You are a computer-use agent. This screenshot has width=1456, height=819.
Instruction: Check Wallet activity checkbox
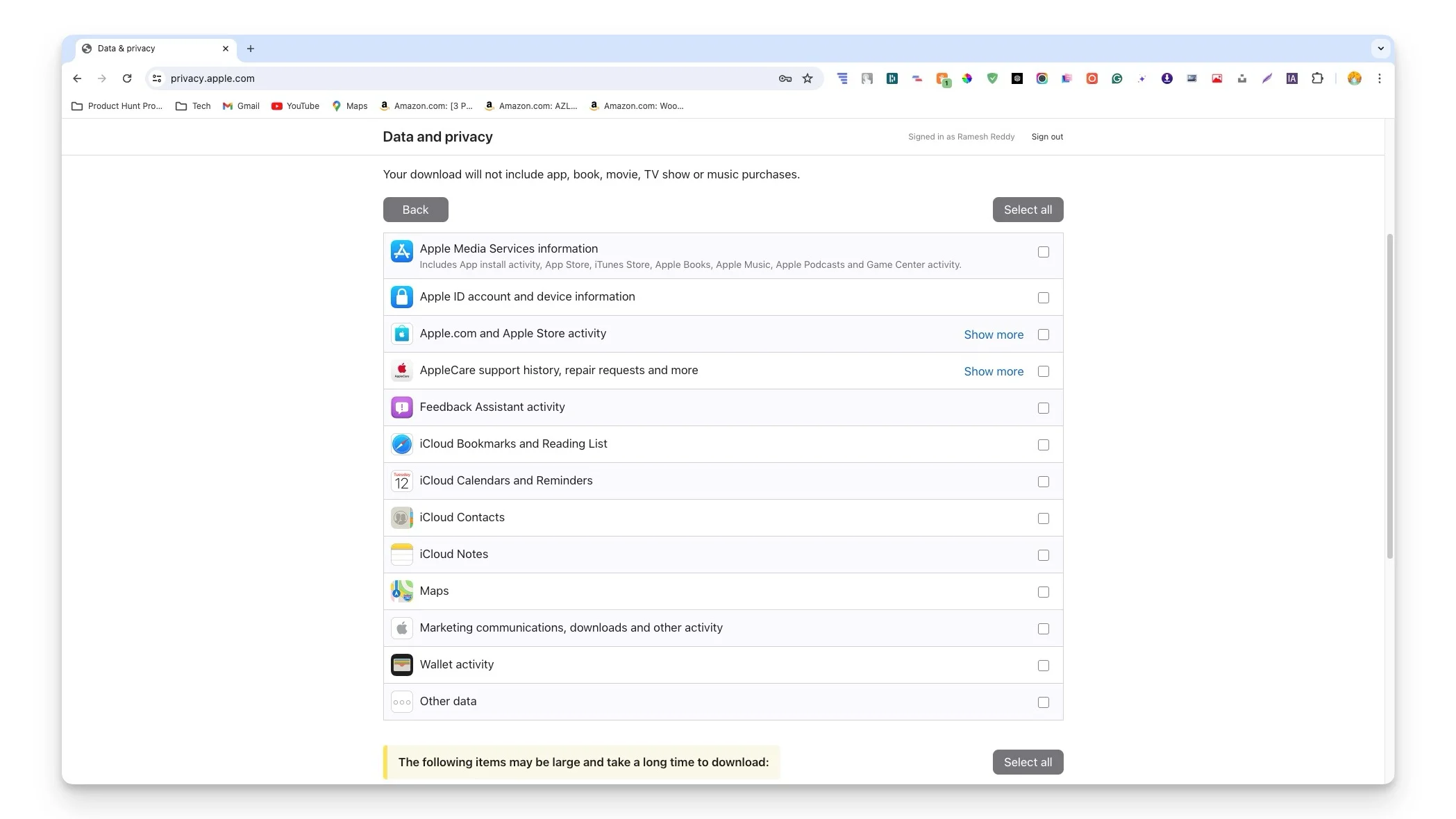1044,666
